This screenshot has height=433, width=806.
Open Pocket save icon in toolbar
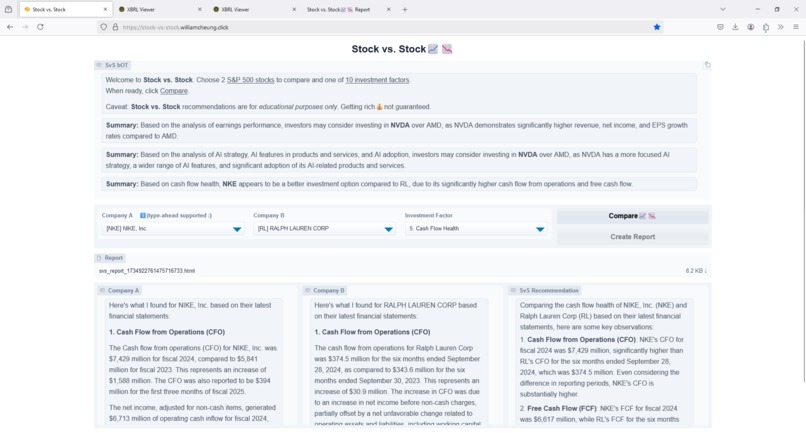click(x=720, y=27)
